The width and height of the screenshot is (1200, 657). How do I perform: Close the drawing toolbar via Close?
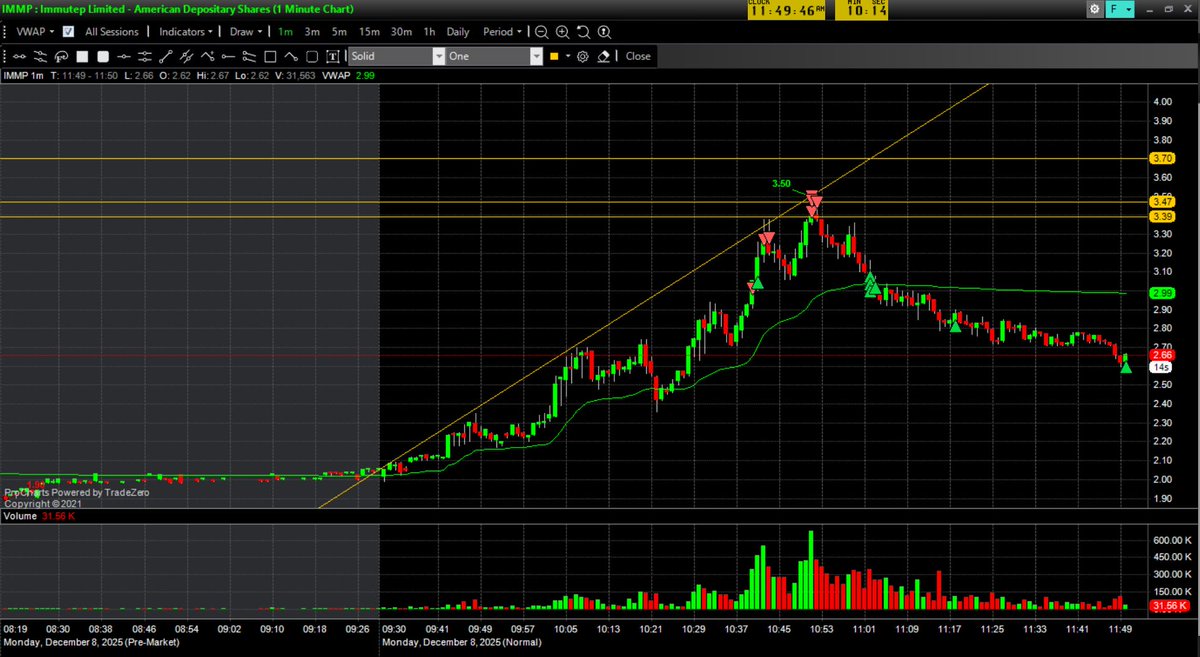click(638, 56)
